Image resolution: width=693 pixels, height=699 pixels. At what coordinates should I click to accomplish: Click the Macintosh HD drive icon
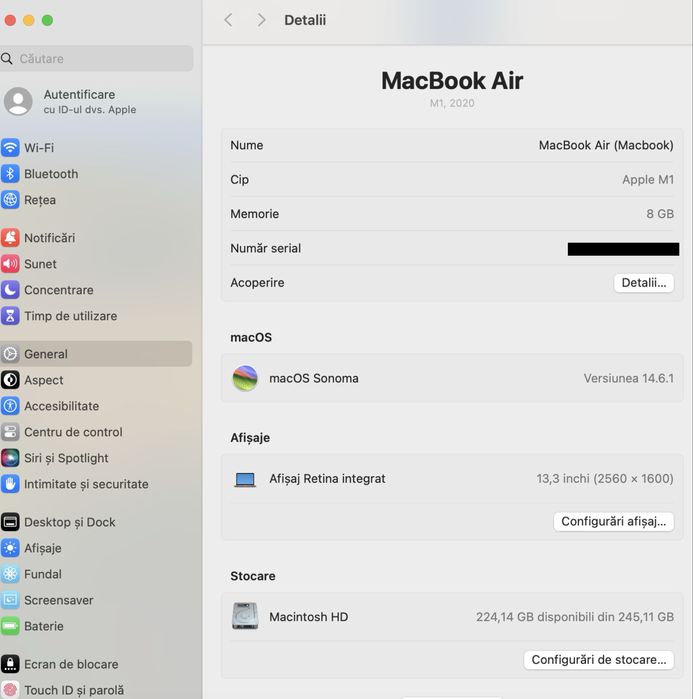click(245, 616)
